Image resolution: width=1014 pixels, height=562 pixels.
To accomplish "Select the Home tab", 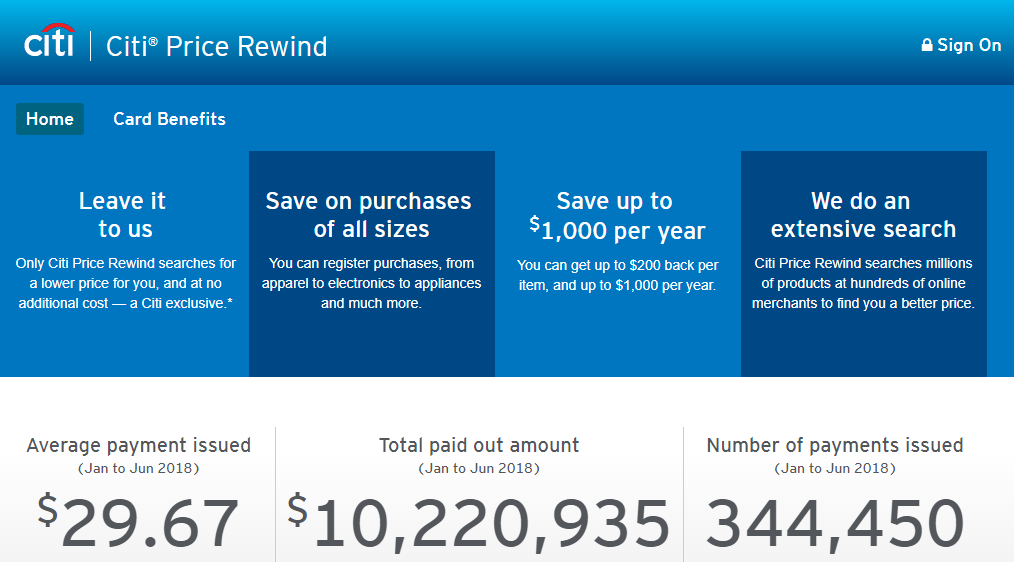I will pos(50,119).
